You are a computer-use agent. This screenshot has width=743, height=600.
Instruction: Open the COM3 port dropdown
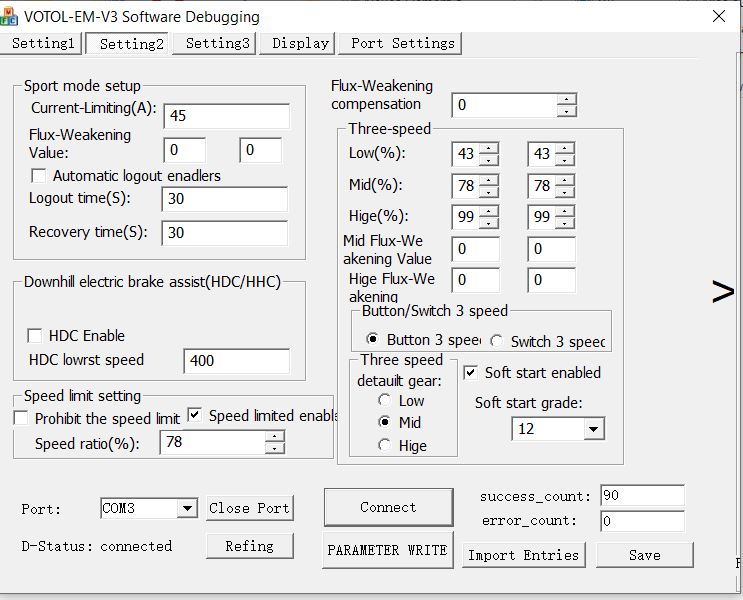click(x=186, y=509)
